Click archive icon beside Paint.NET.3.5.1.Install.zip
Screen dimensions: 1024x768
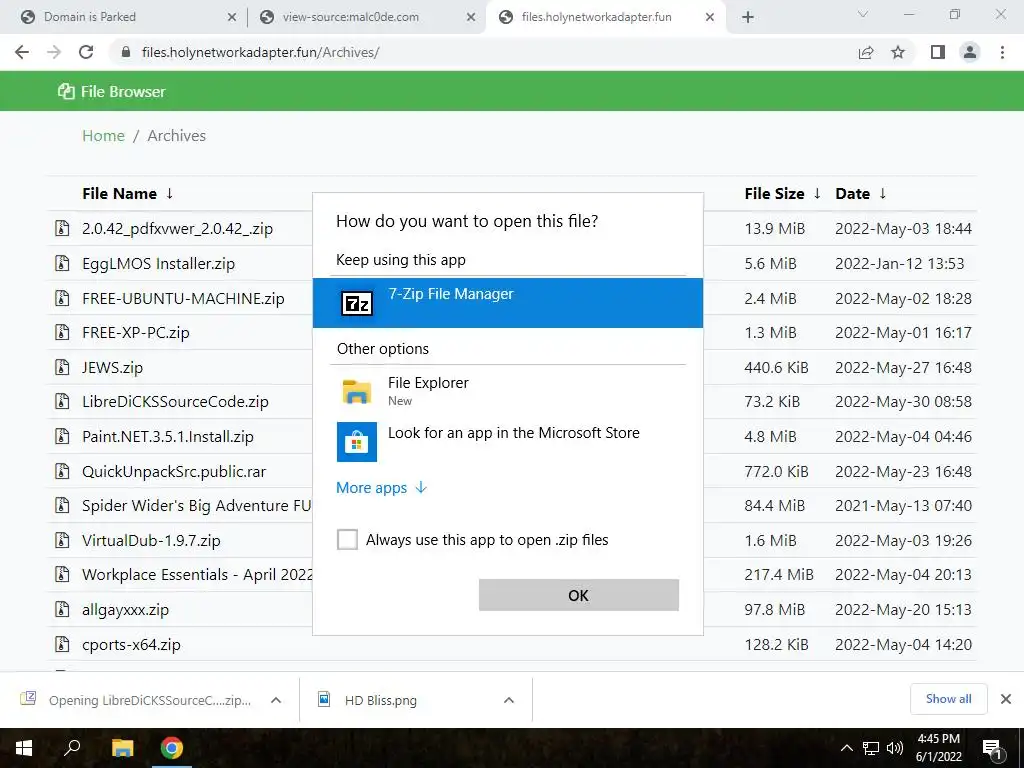pos(61,436)
